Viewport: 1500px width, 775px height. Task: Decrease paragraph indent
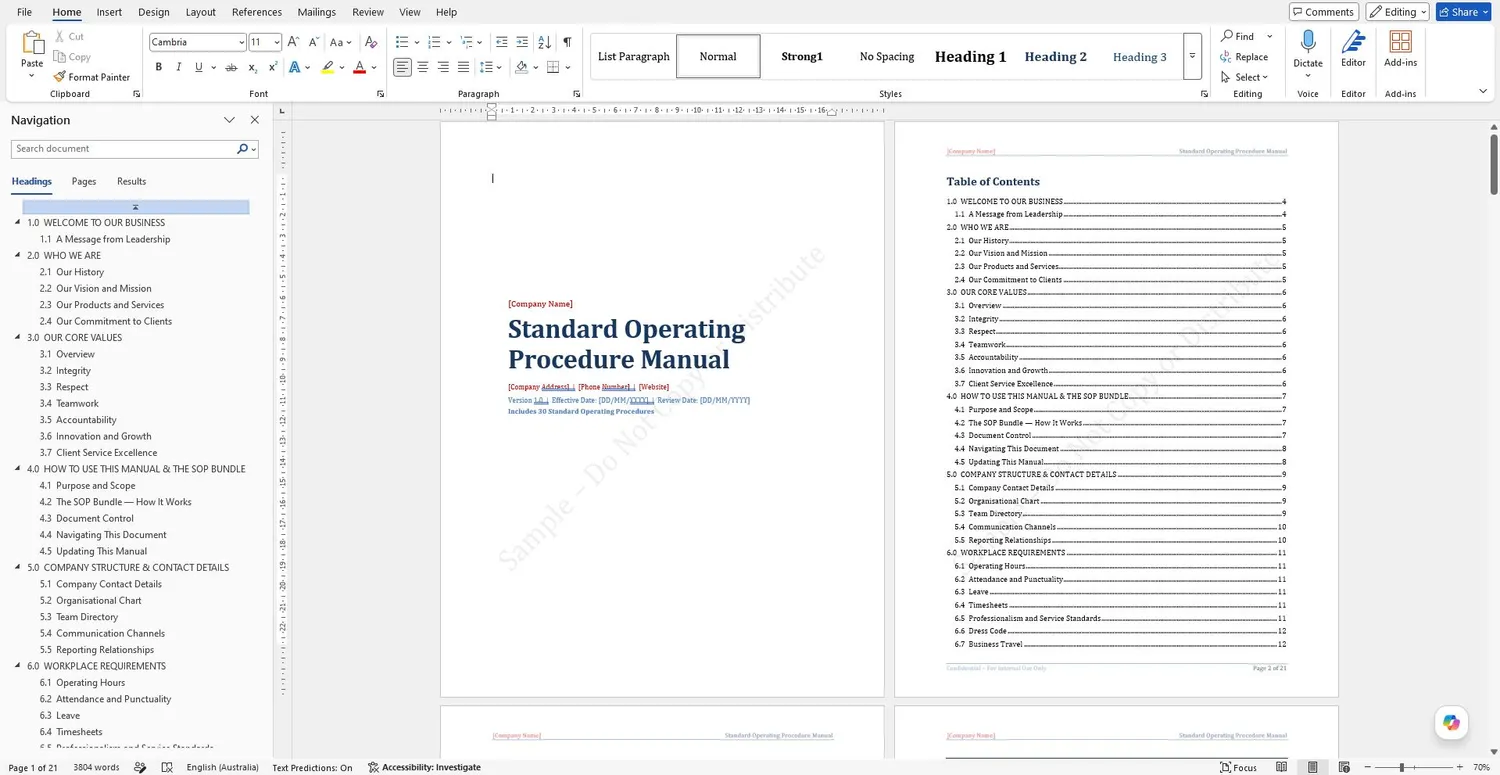point(501,42)
